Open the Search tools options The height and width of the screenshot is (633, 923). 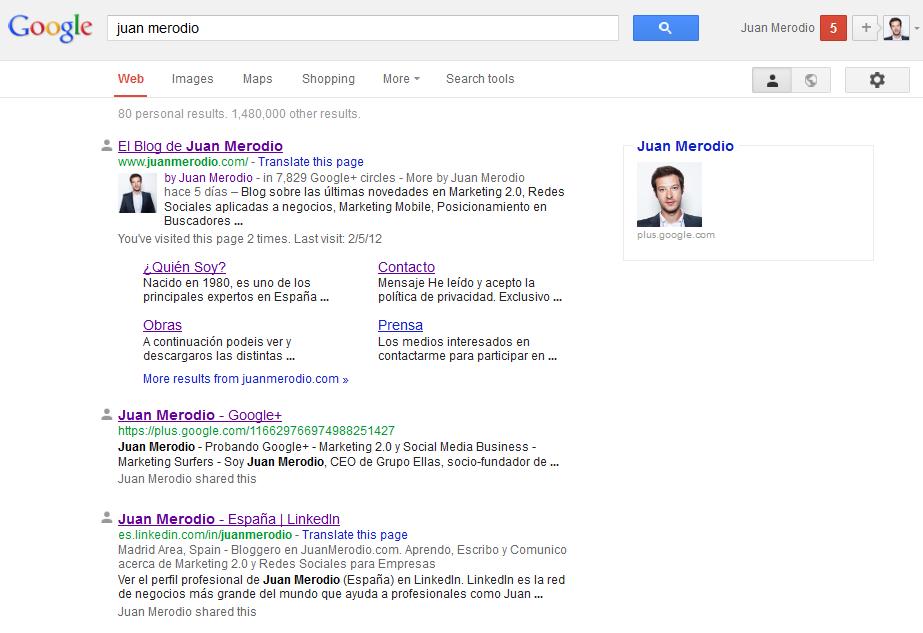point(480,79)
